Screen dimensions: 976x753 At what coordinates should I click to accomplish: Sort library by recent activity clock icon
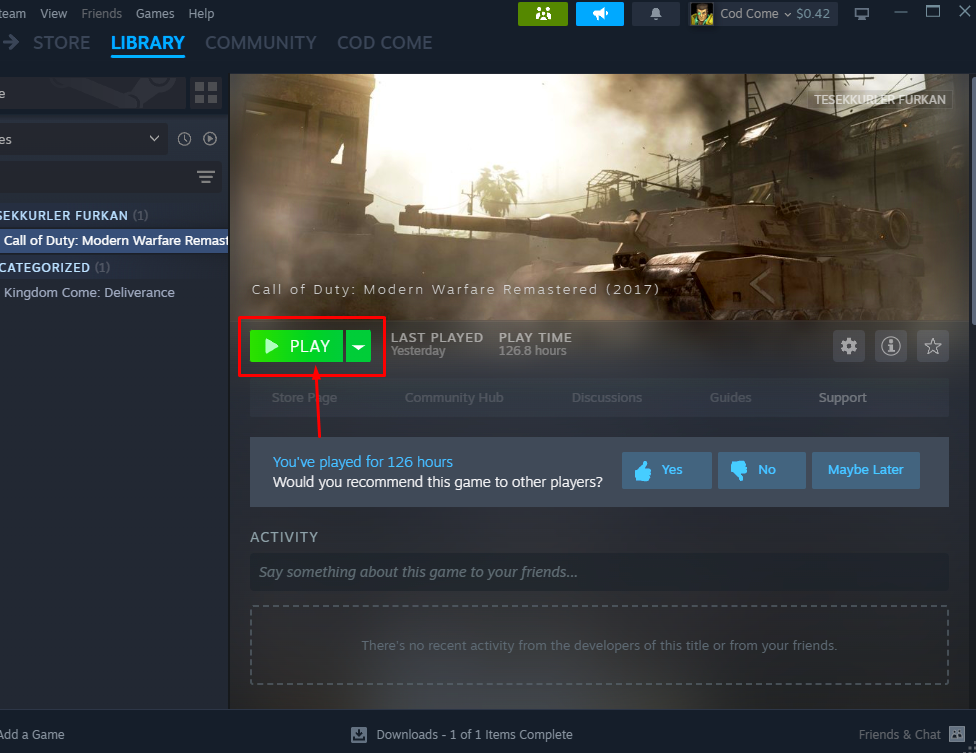184,139
